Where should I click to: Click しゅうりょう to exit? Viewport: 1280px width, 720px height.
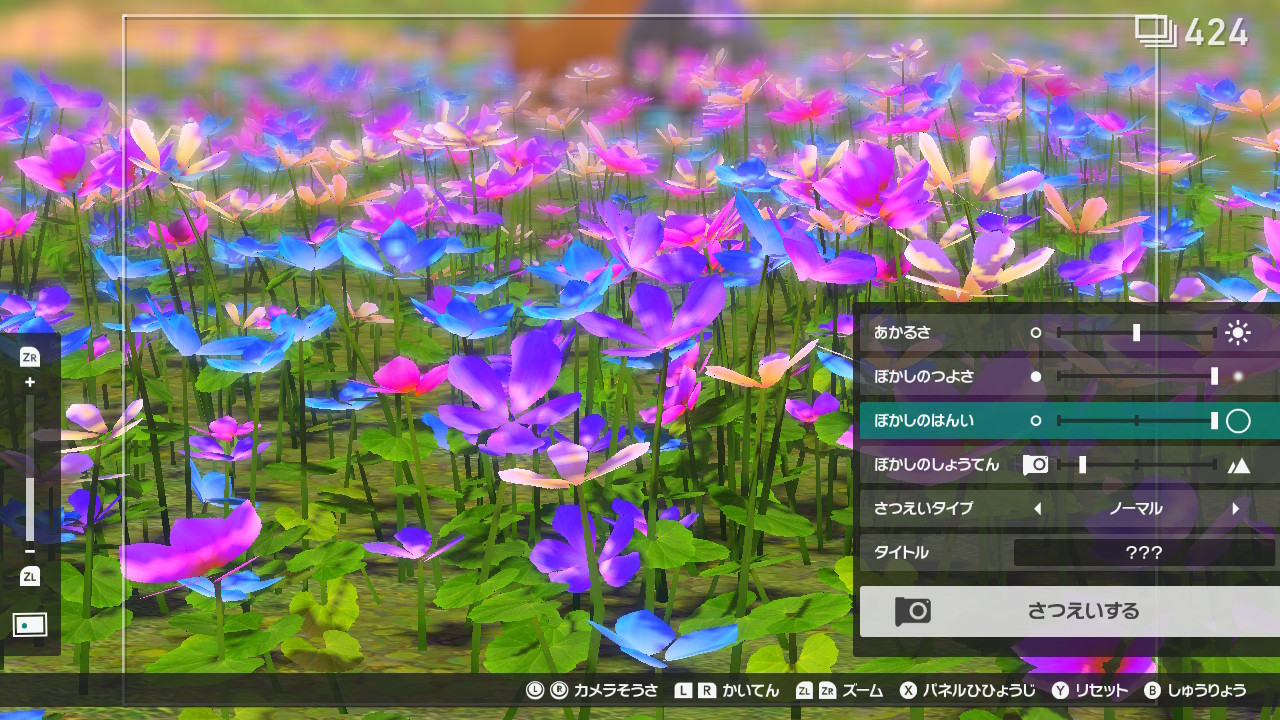tap(1207, 690)
